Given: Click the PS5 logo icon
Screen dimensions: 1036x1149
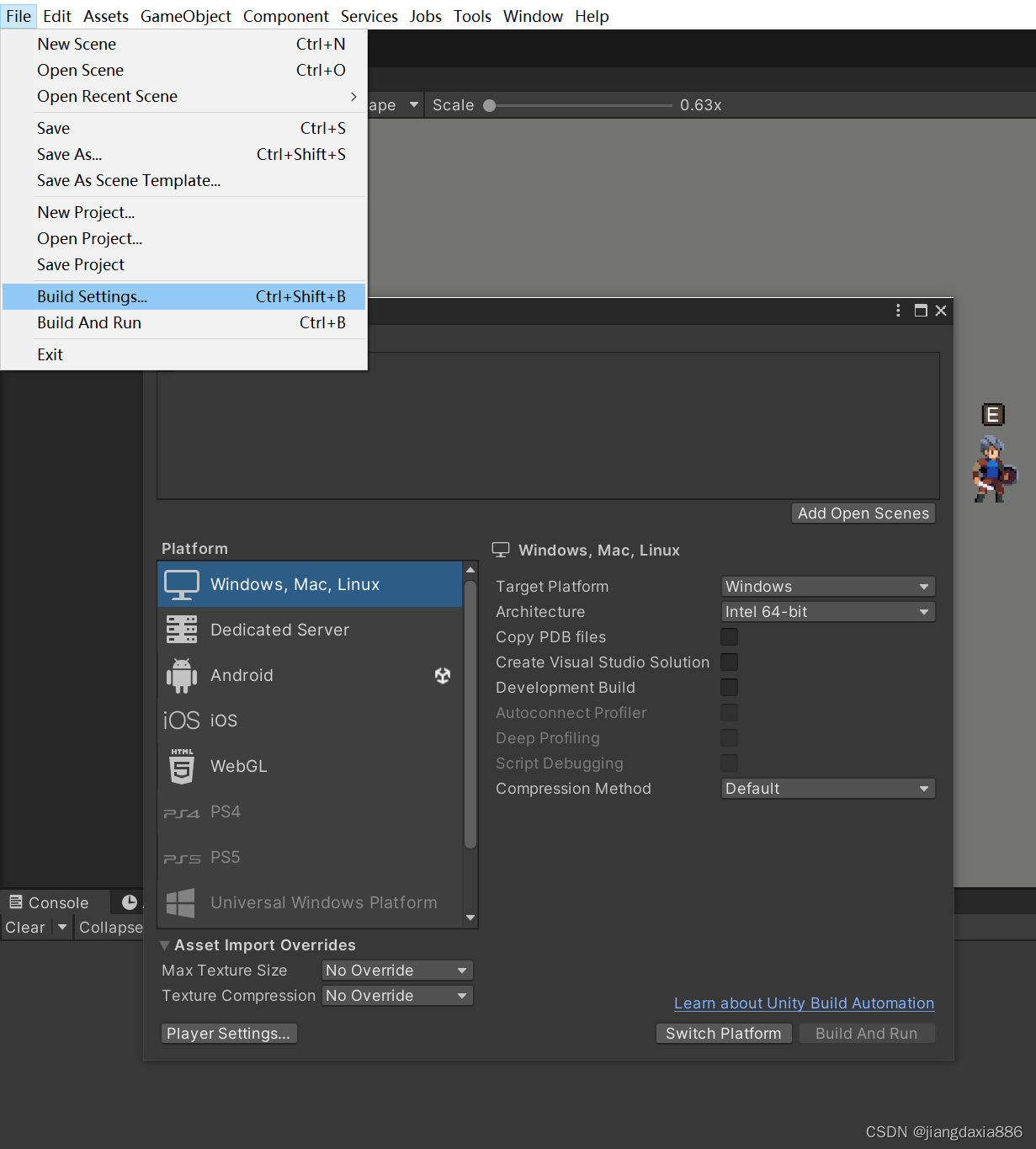Looking at the screenshot, I should 182,859.
